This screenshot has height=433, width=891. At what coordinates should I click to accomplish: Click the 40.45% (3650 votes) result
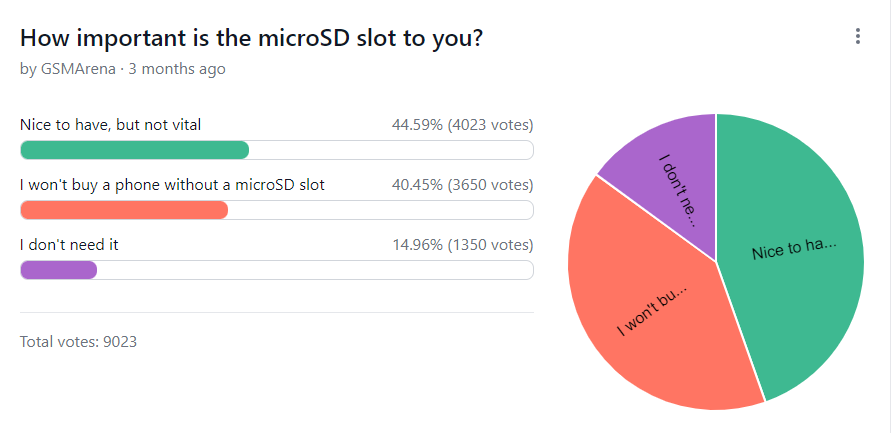[x=462, y=185]
